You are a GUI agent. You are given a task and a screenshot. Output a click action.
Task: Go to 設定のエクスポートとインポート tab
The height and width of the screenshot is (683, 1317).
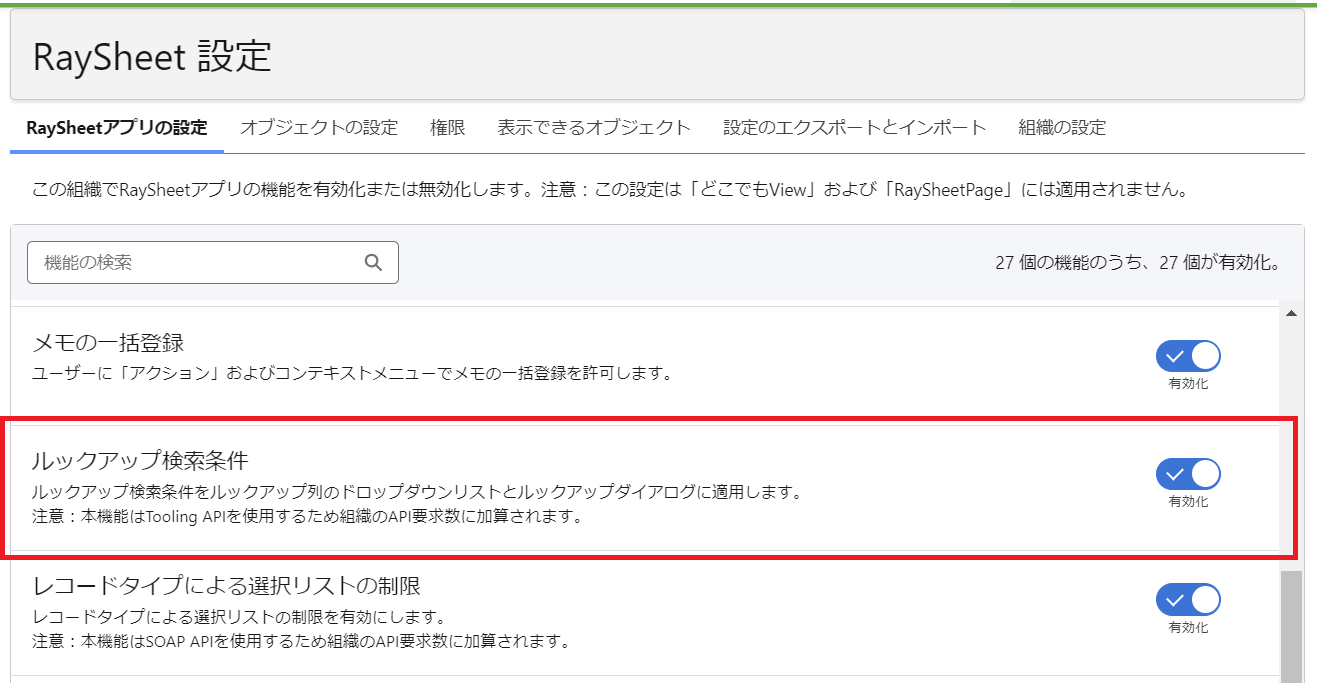coord(855,128)
